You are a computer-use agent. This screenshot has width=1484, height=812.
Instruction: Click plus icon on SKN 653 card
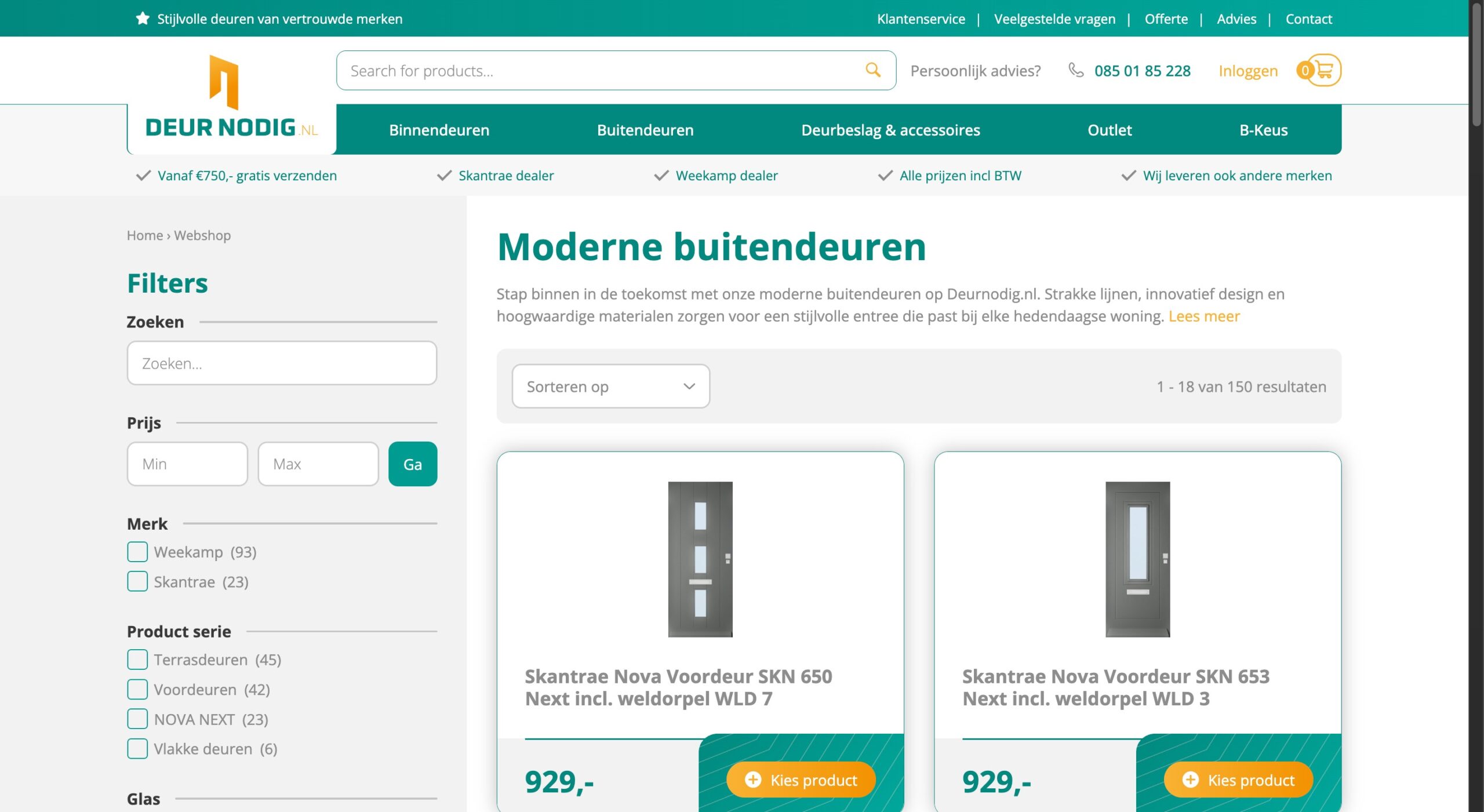[1191, 780]
